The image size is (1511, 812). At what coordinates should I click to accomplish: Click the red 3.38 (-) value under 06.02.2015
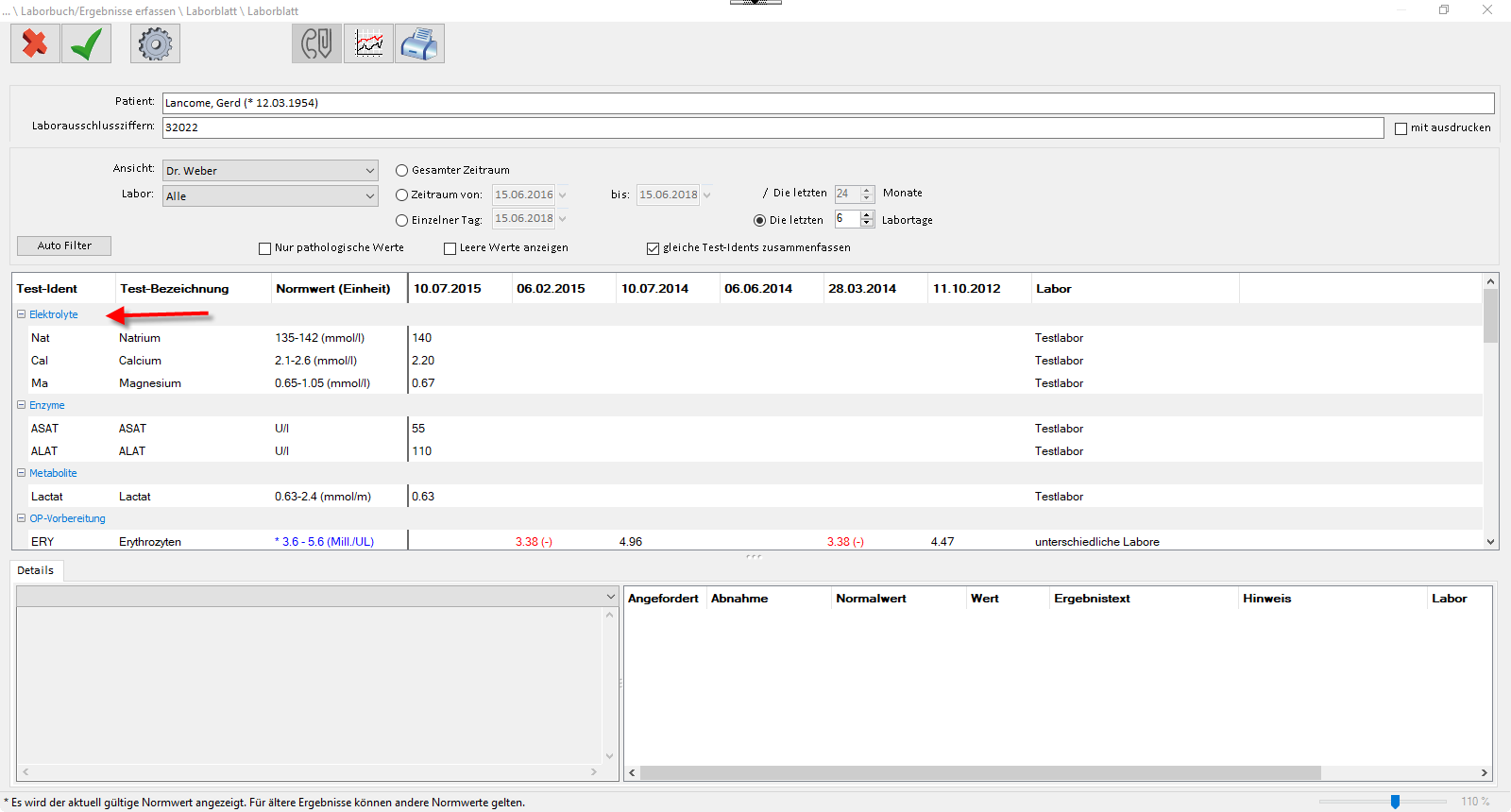534,542
